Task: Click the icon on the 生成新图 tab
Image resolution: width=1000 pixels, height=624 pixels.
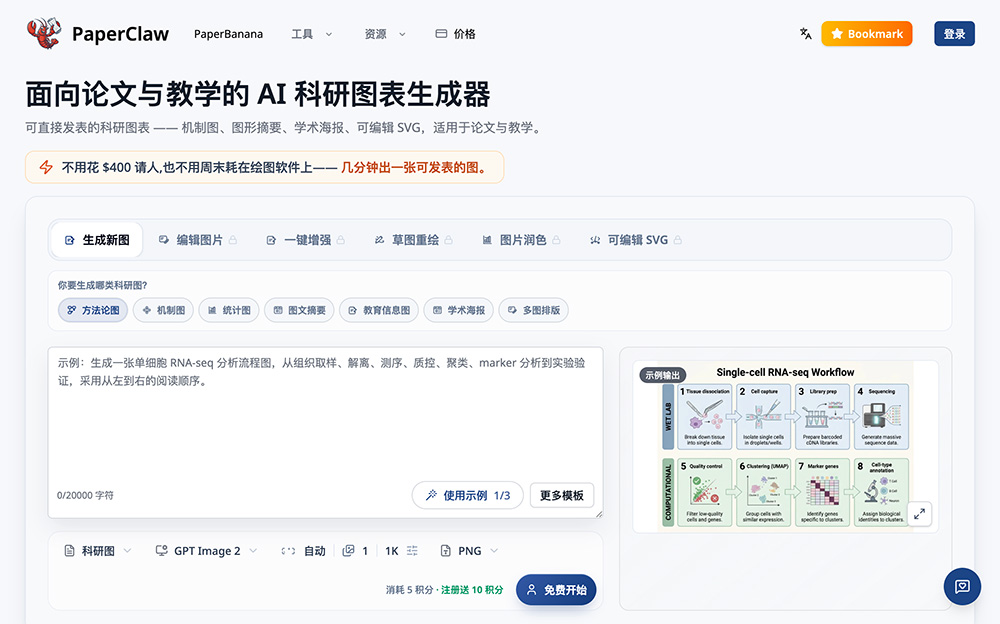Action: (x=70, y=241)
